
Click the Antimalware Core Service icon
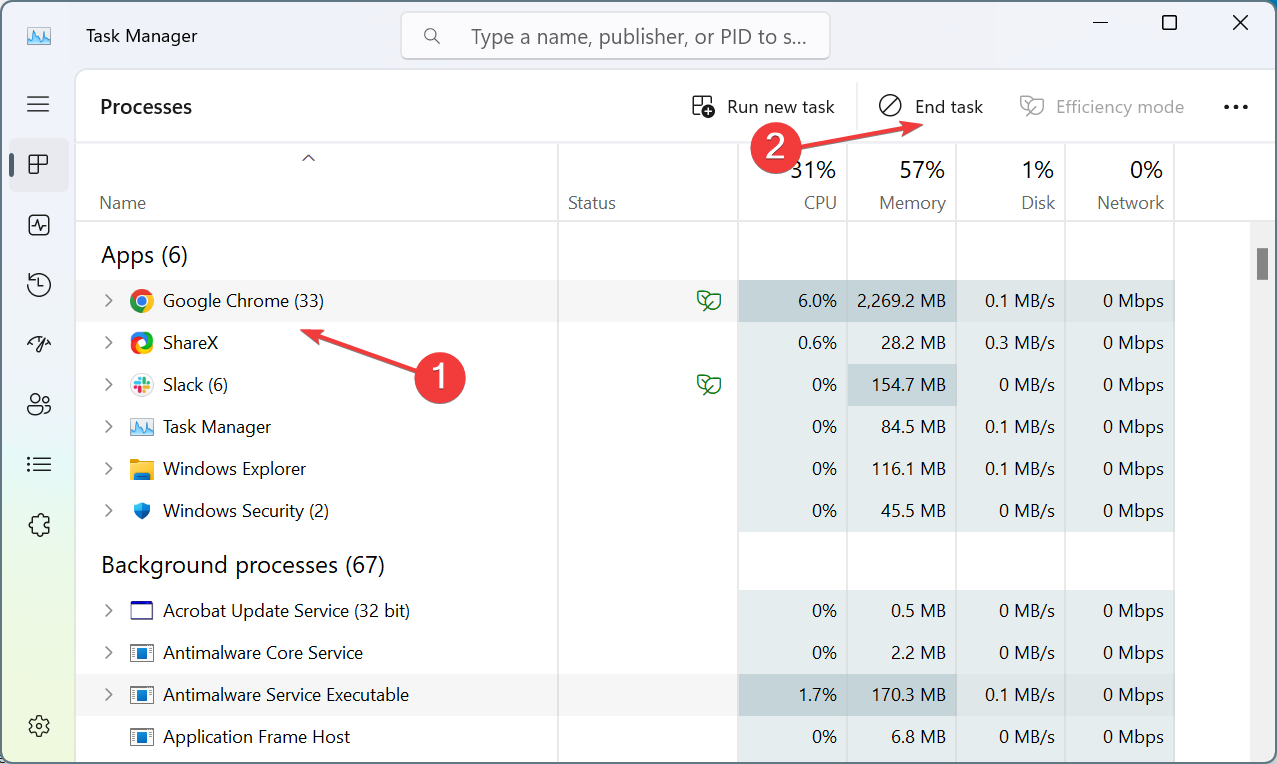[142, 653]
